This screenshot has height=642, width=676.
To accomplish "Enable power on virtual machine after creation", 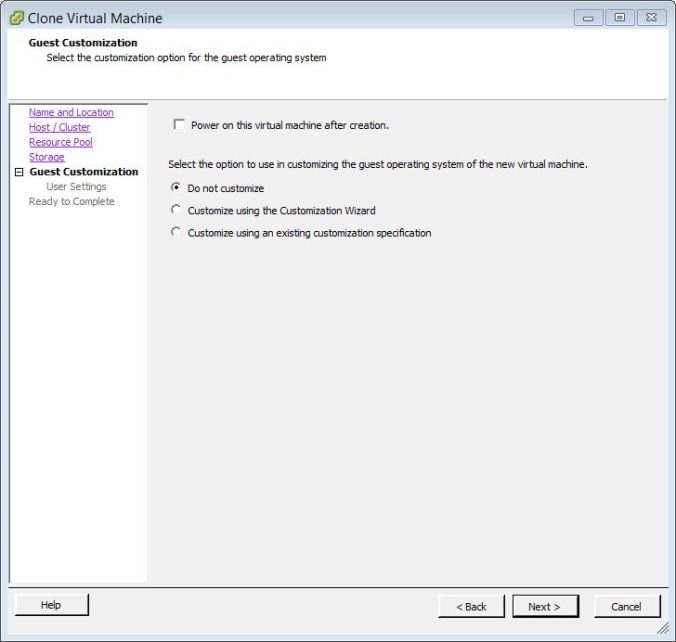I will pyautogui.click(x=180, y=125).
